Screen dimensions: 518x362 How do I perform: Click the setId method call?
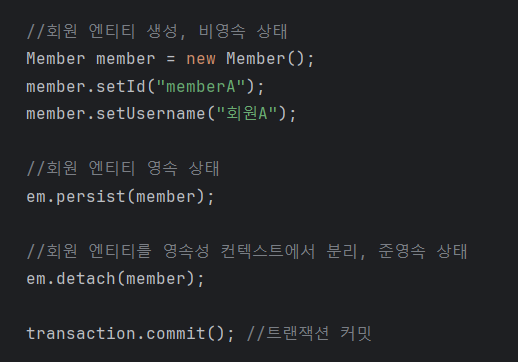click(121, 86)
